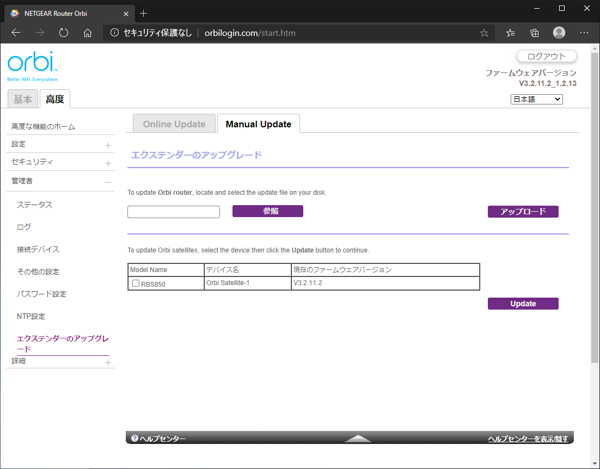
Task: Open the NTP設定 page
Action: point(31,316)
